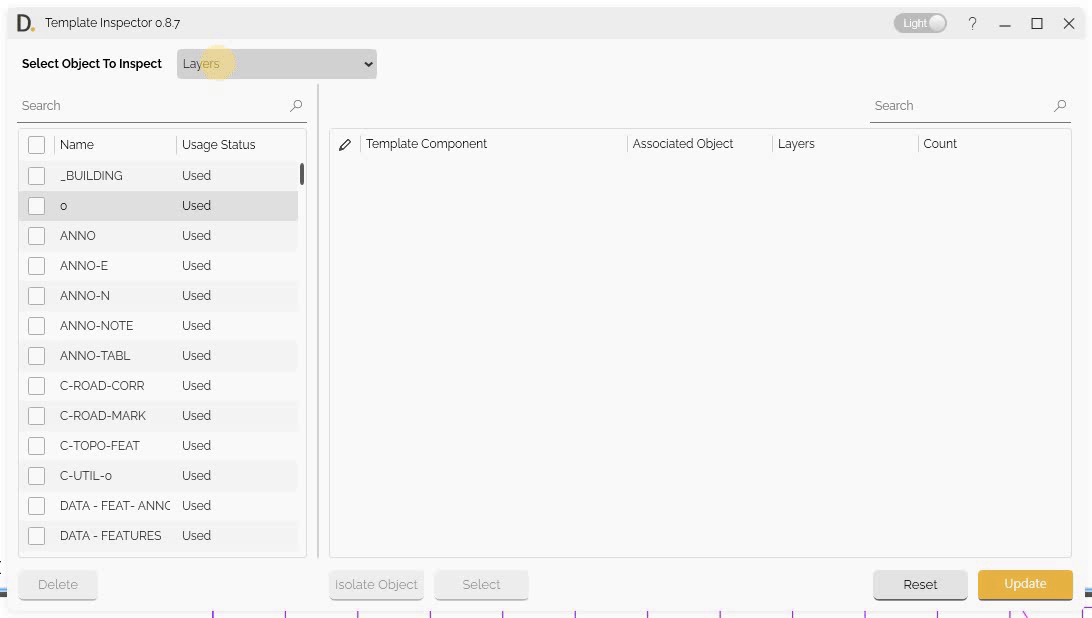1092x618 pixels.
Task: Sort by the Template Component column header
Action: (x=427, y=144)
